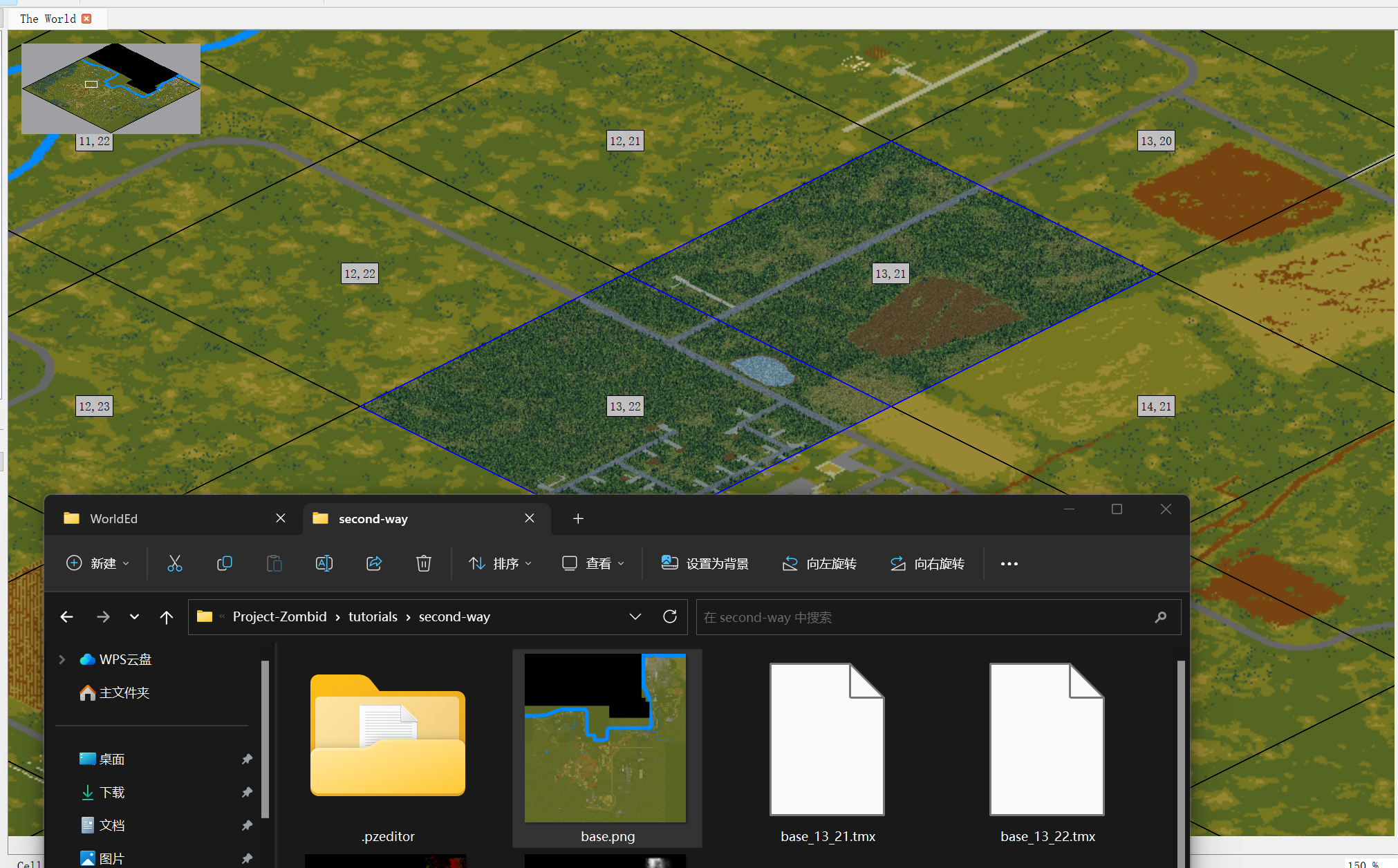This screenshot has height=868, width=1398.
Task: Select 主文件夹 (Home) in sidebar
Action: (124, 692)
